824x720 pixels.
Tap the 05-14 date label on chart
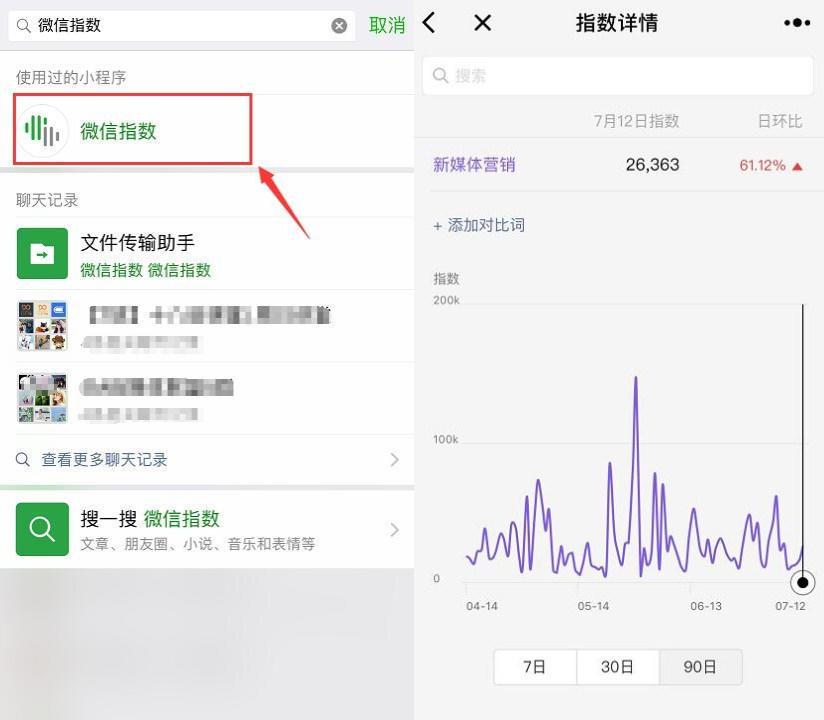(x=593, y=606)
